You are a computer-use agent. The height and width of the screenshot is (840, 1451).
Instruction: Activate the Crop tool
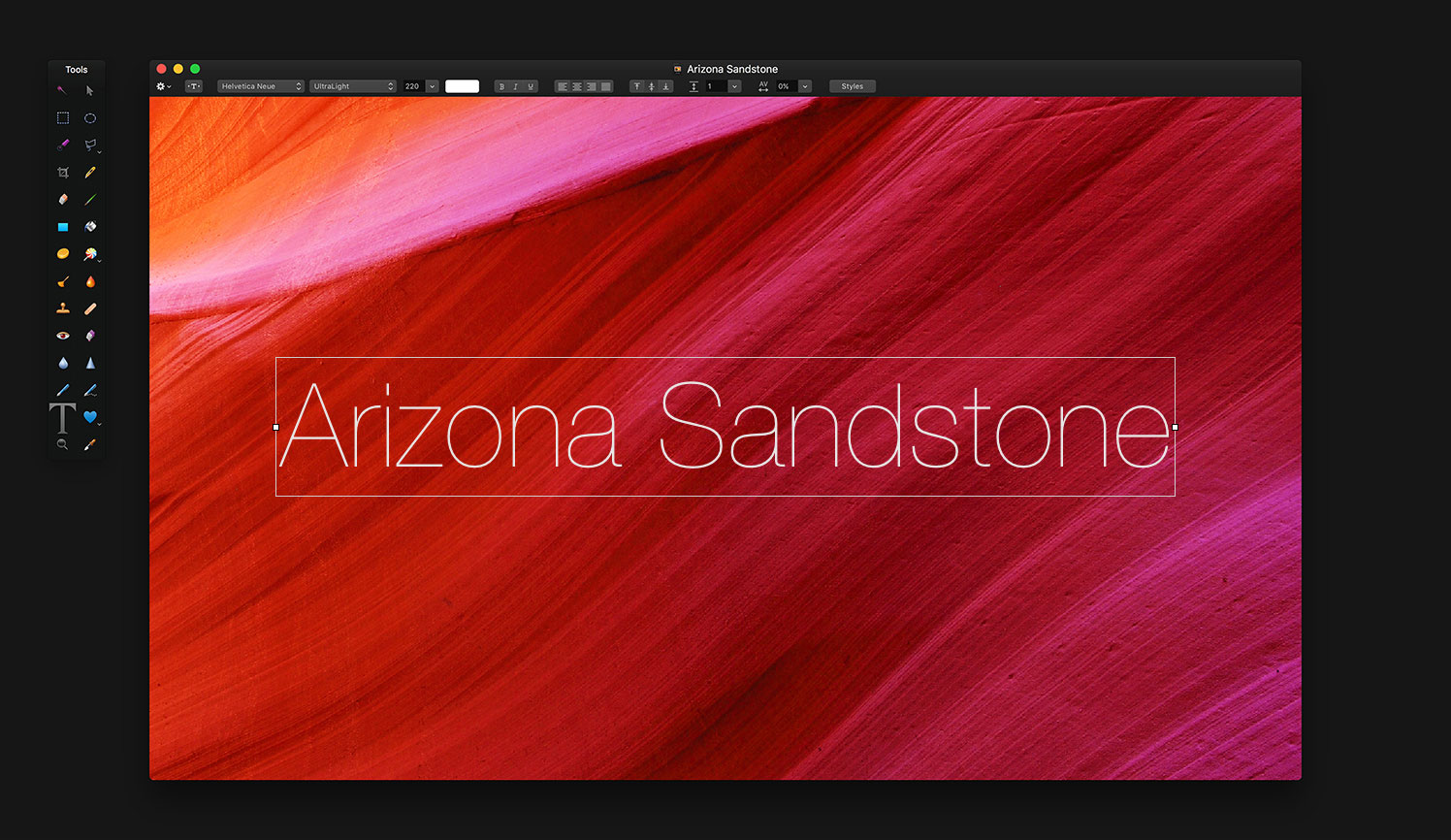coord(62,172)
